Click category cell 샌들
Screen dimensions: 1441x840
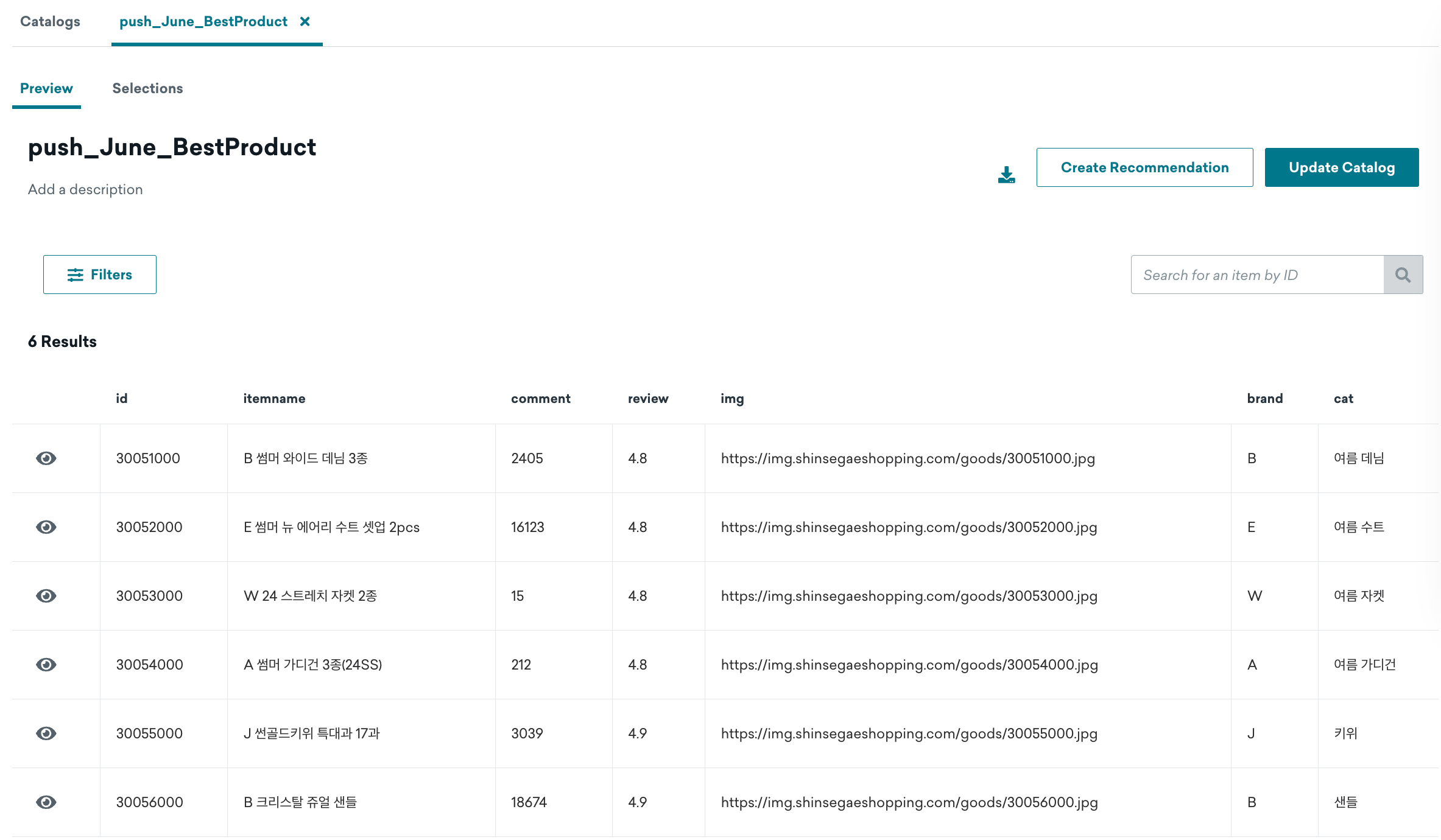[x=1346, y=802]
